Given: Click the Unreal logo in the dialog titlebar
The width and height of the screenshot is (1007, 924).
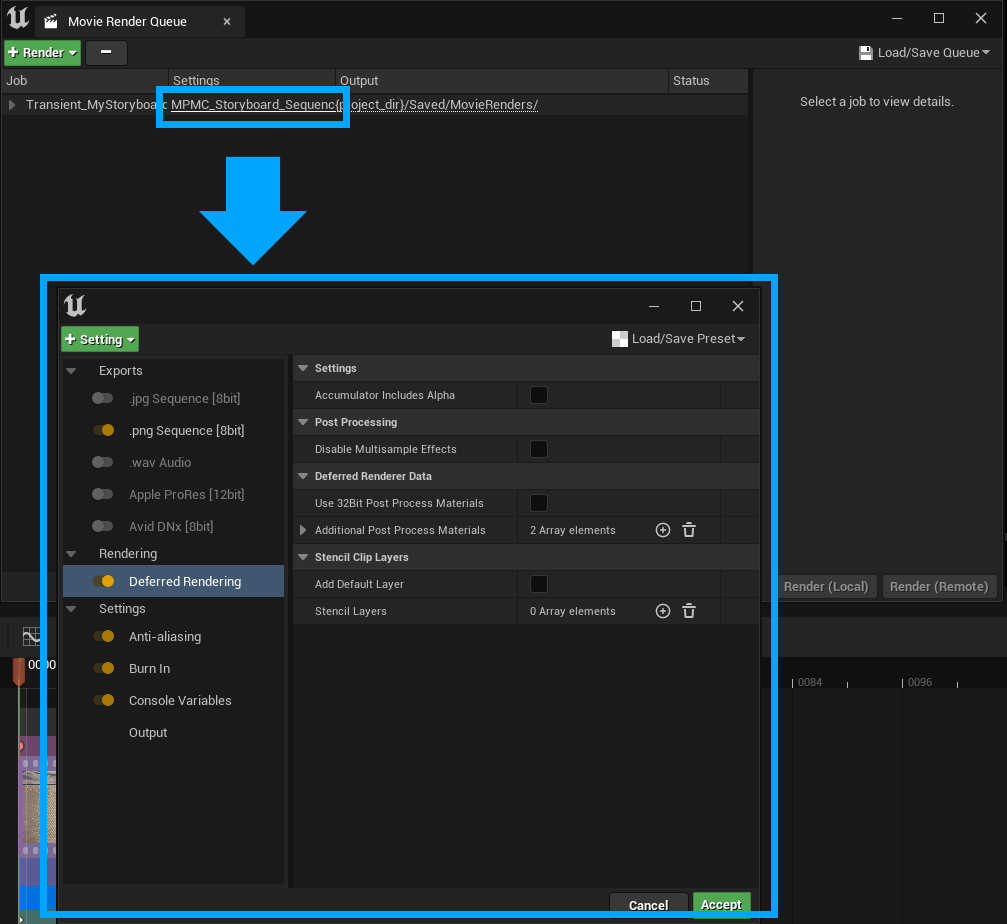Looking at the screenshot, I should click(x=75, y=306).
